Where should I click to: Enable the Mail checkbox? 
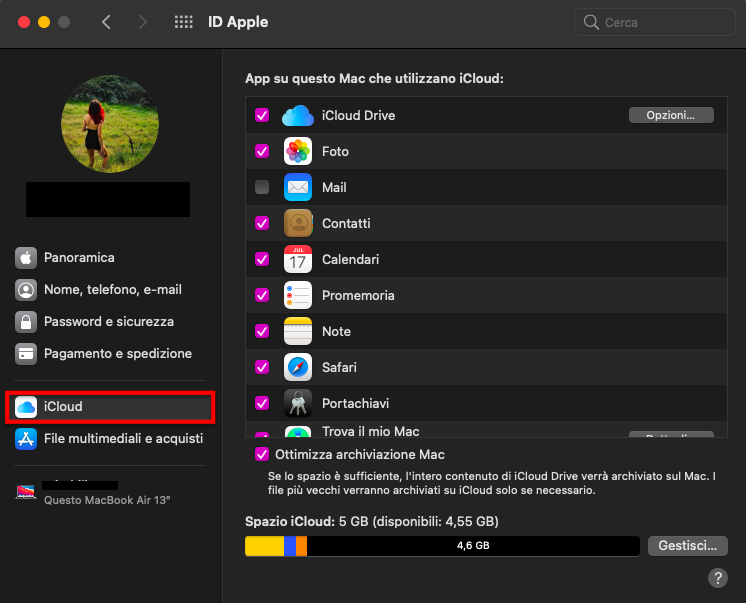click(x=262, y=187)
